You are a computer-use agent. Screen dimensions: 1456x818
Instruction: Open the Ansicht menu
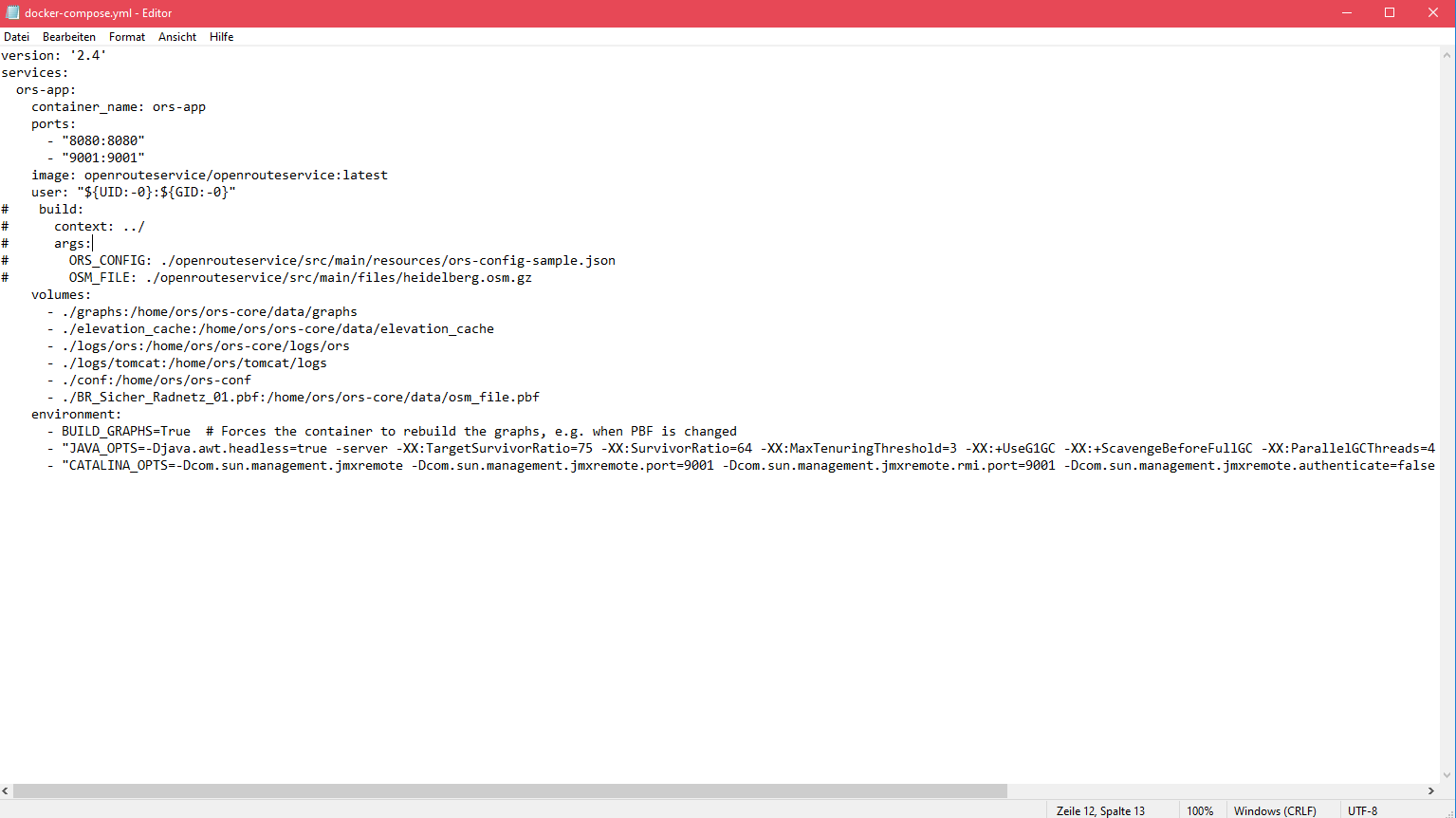[176, 36]
